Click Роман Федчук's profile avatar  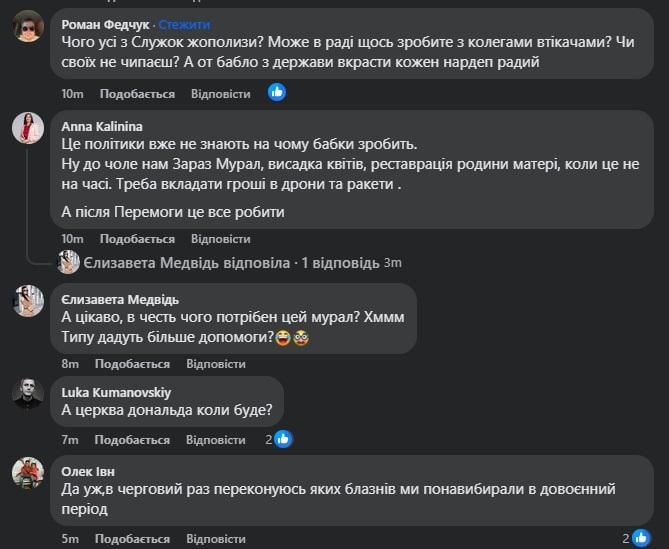click(x=27, y=26)
